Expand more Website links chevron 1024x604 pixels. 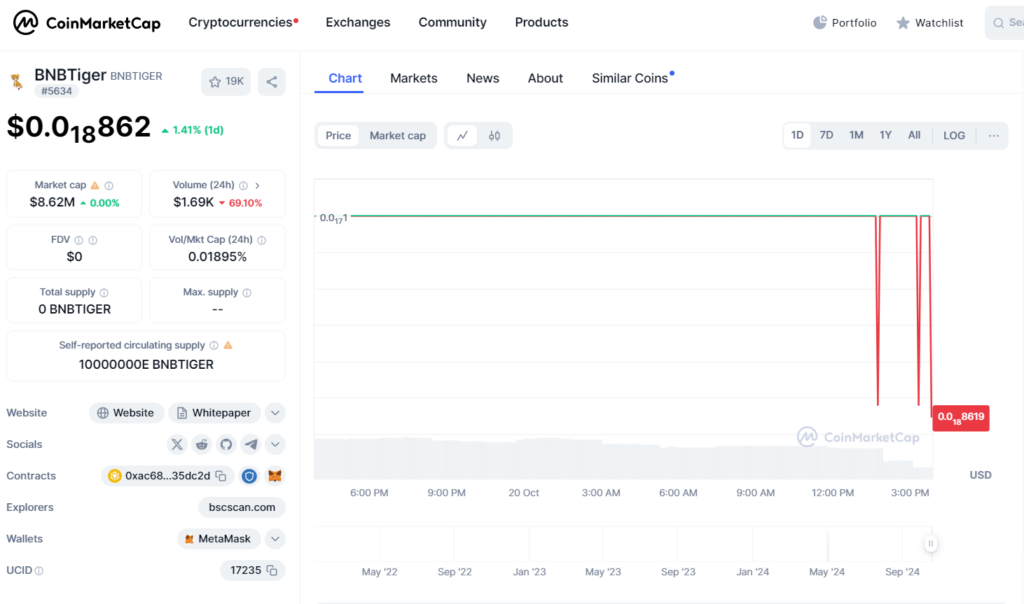(275, 413)
